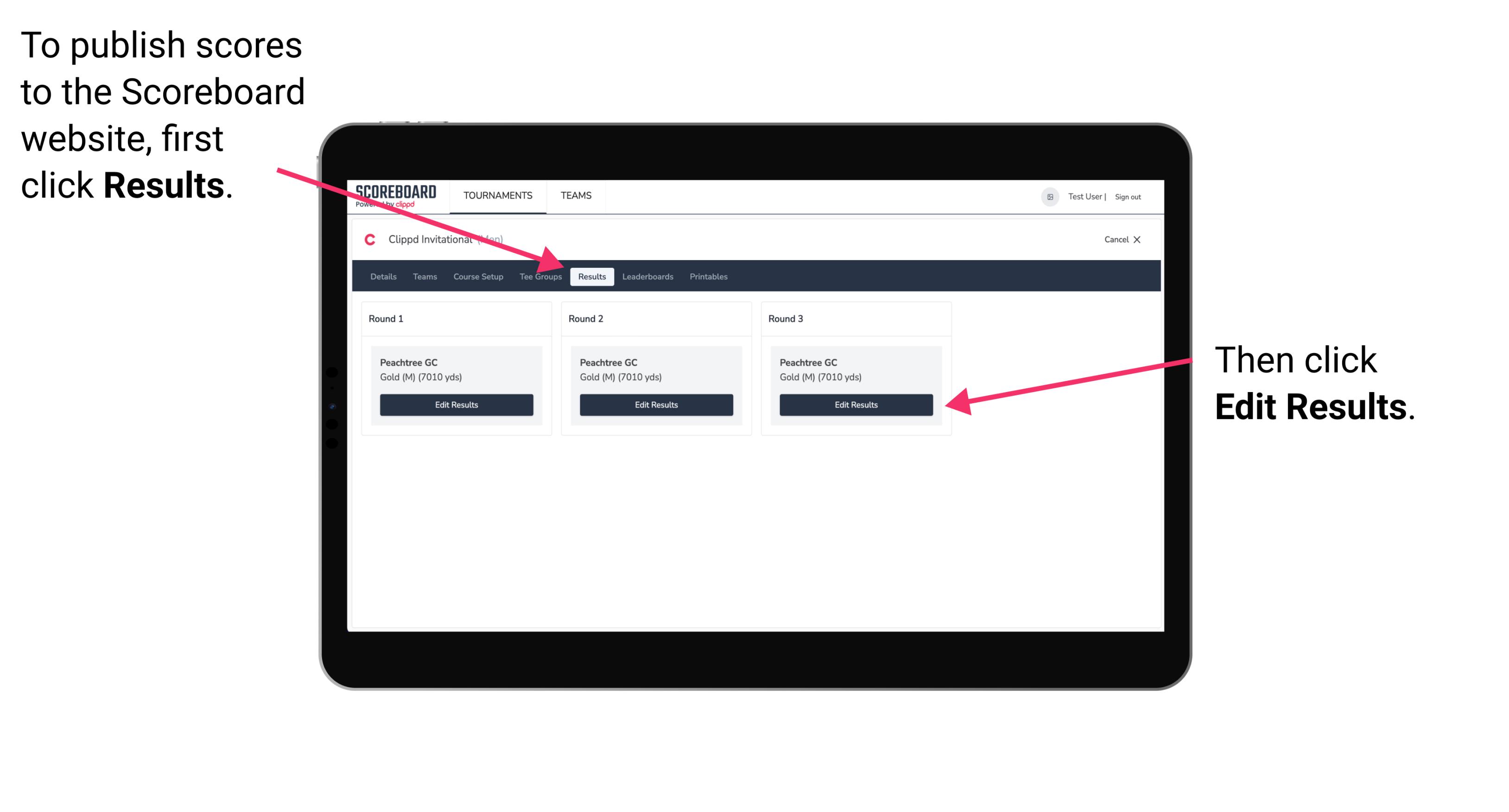Image resolution: width=1509 pixels, height=812 pixels.
Task: Click Edit Results for Round 1
Action: [457, 405]
